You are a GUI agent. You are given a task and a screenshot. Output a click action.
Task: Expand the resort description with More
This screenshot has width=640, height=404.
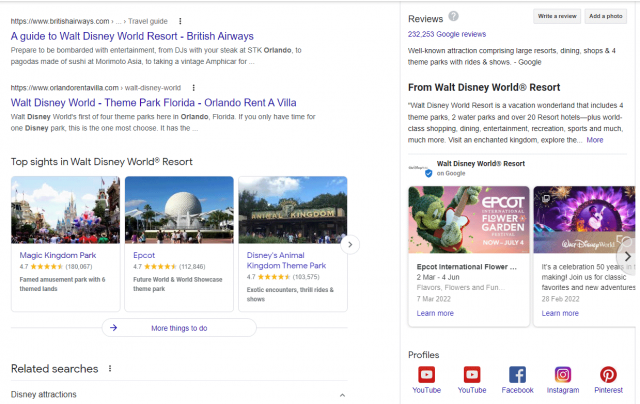pos(595,140)
